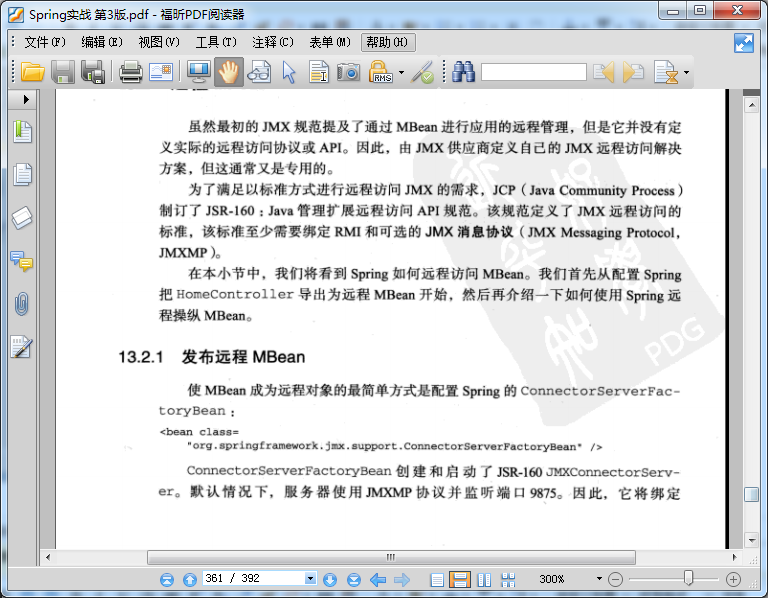Click the email document icon
Image resolution: width=768 pixels, height=598 pixels.
tap(161, 72)
